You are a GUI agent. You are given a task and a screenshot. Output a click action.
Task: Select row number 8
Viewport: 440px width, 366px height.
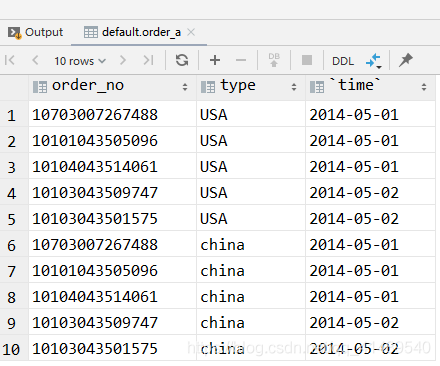[x=14, y=296]
